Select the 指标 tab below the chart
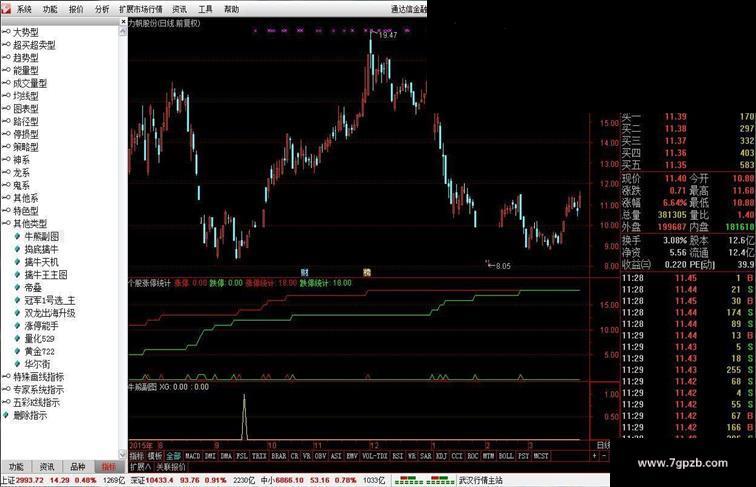 (137, 456)
